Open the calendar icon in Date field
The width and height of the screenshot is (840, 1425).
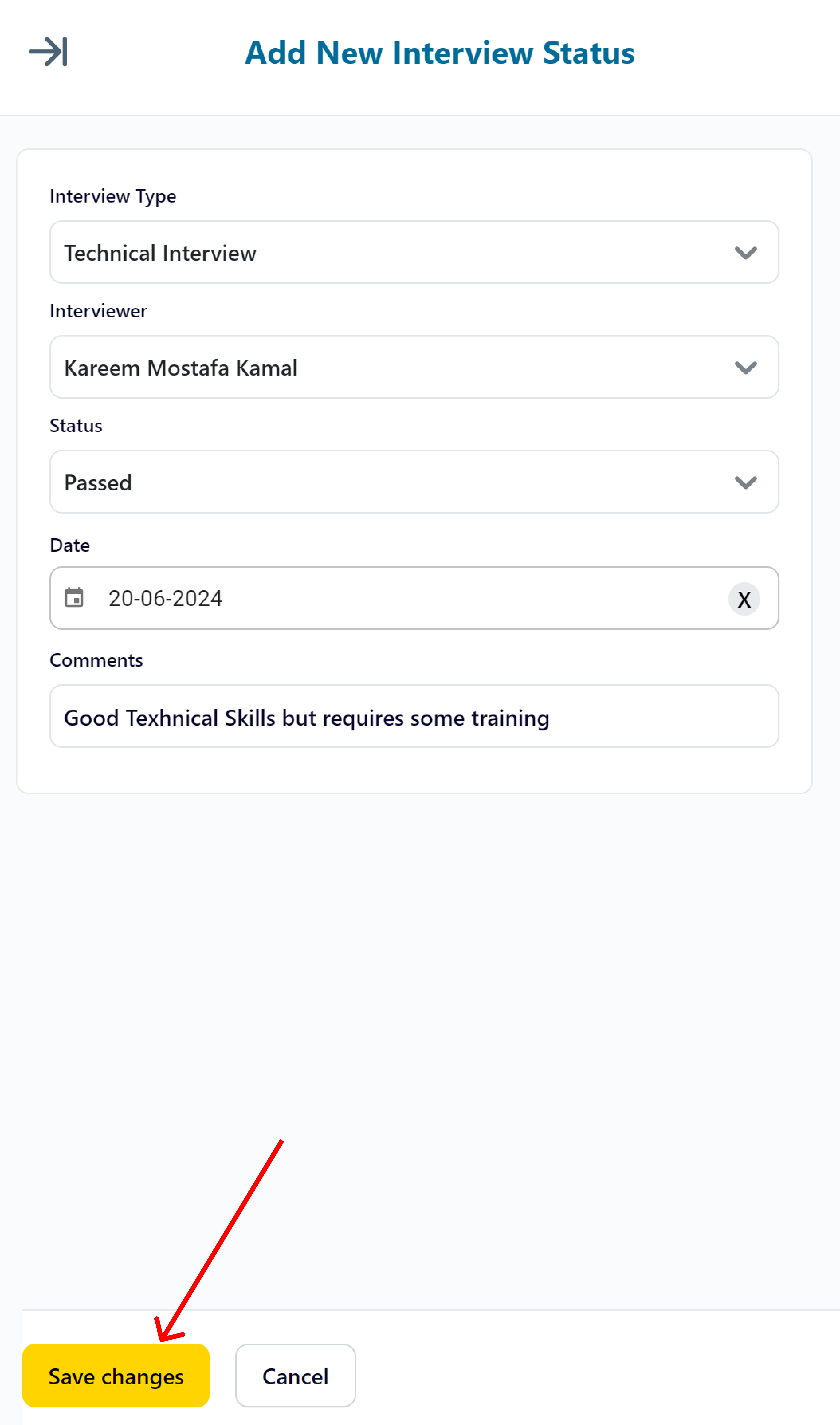74,597
